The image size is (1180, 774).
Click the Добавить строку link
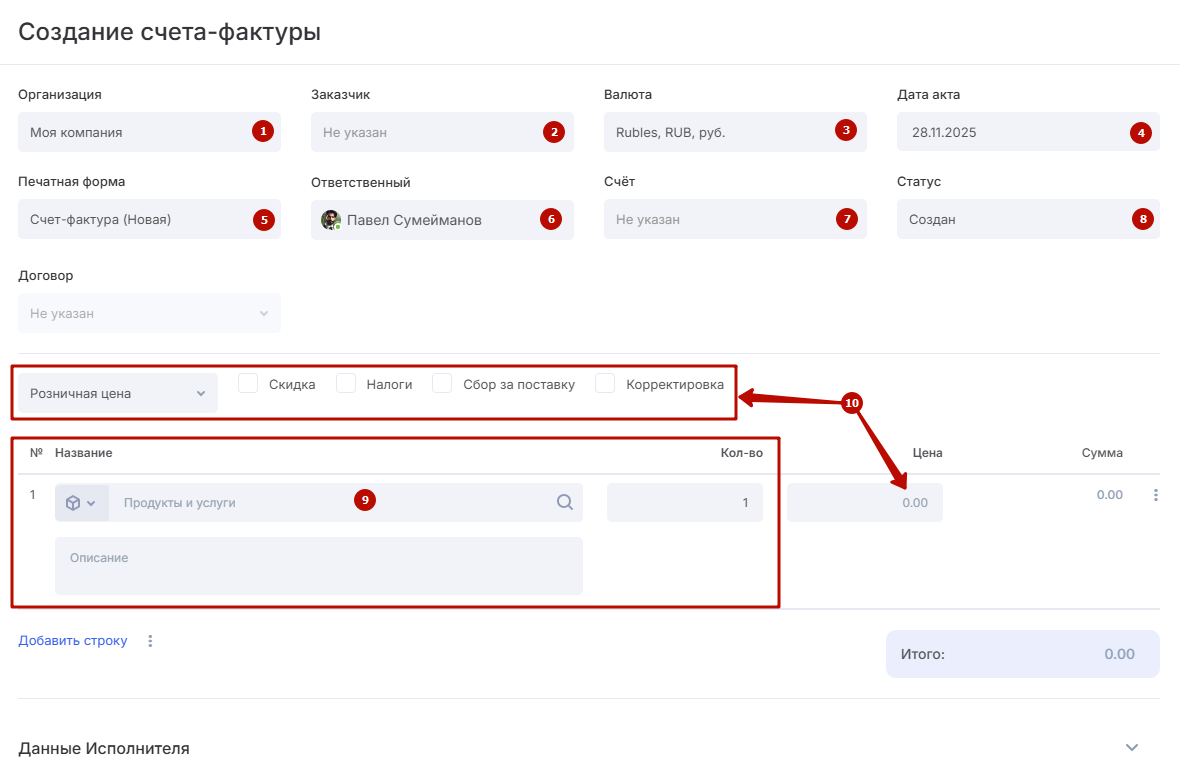tap(73, 641)
